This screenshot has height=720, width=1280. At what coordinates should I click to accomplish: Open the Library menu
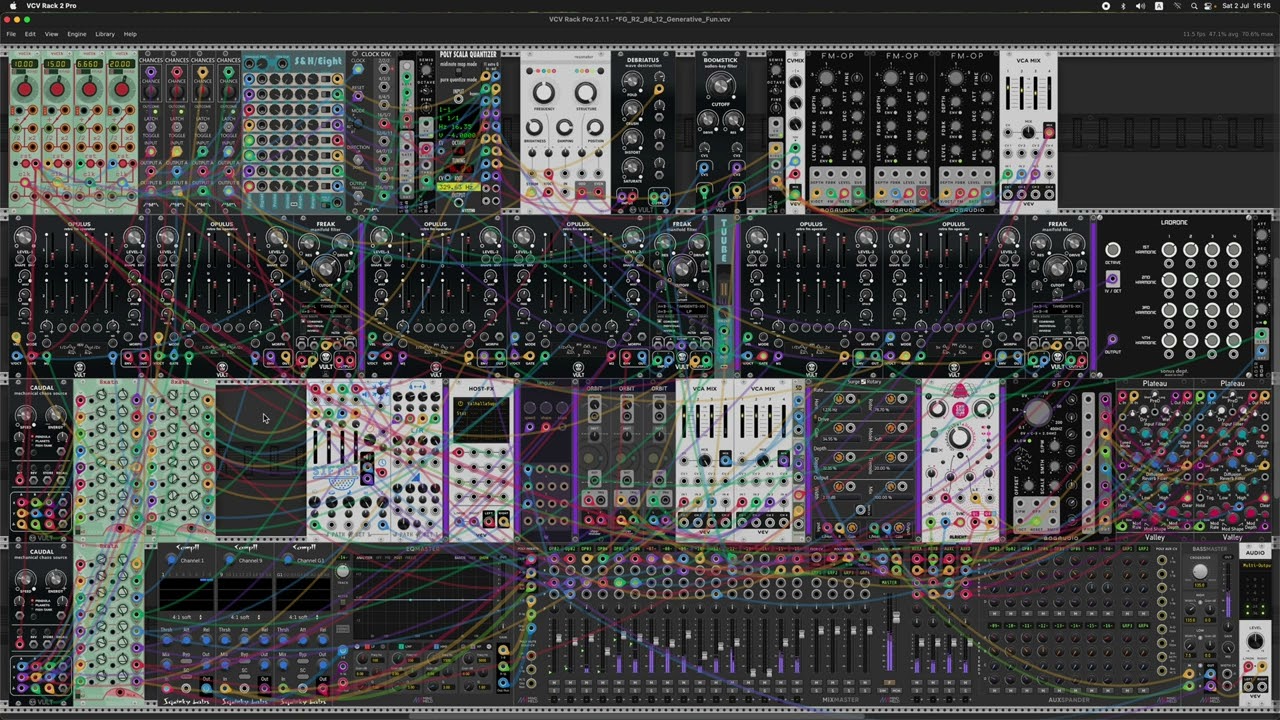(x=105, y=34)
